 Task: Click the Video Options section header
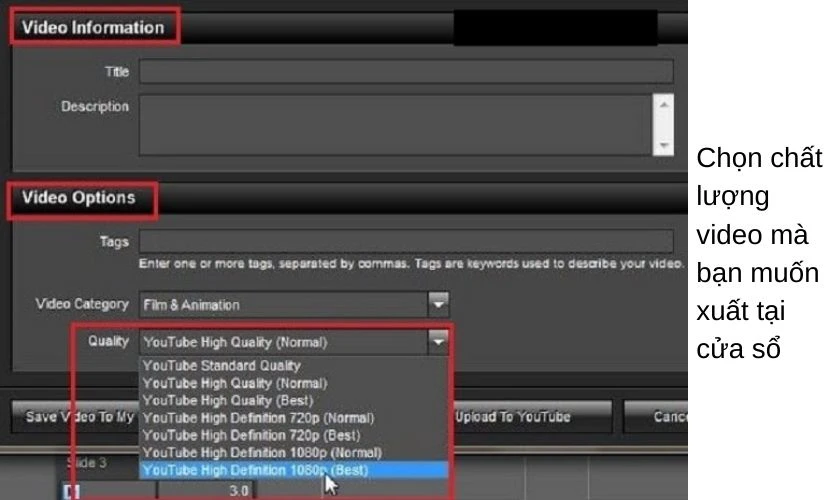coord(79,198)
